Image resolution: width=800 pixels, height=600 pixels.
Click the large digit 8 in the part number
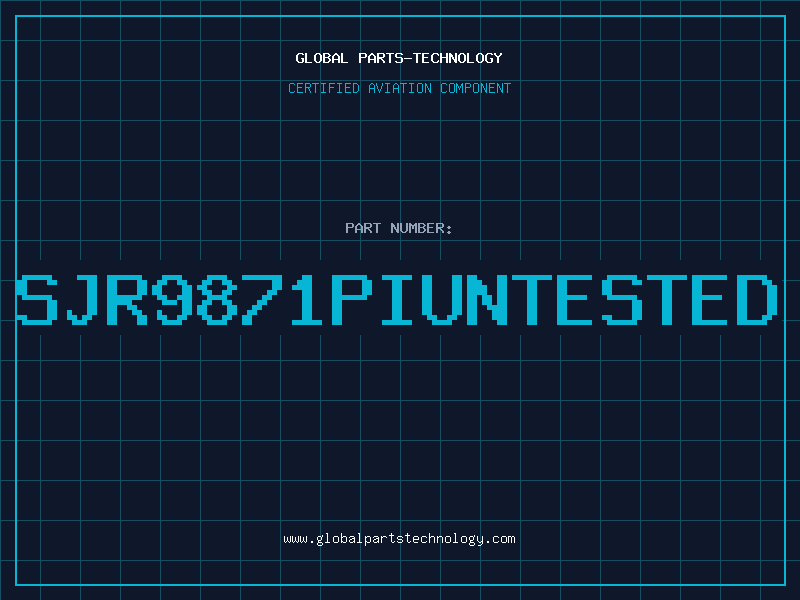coord(217,299)
